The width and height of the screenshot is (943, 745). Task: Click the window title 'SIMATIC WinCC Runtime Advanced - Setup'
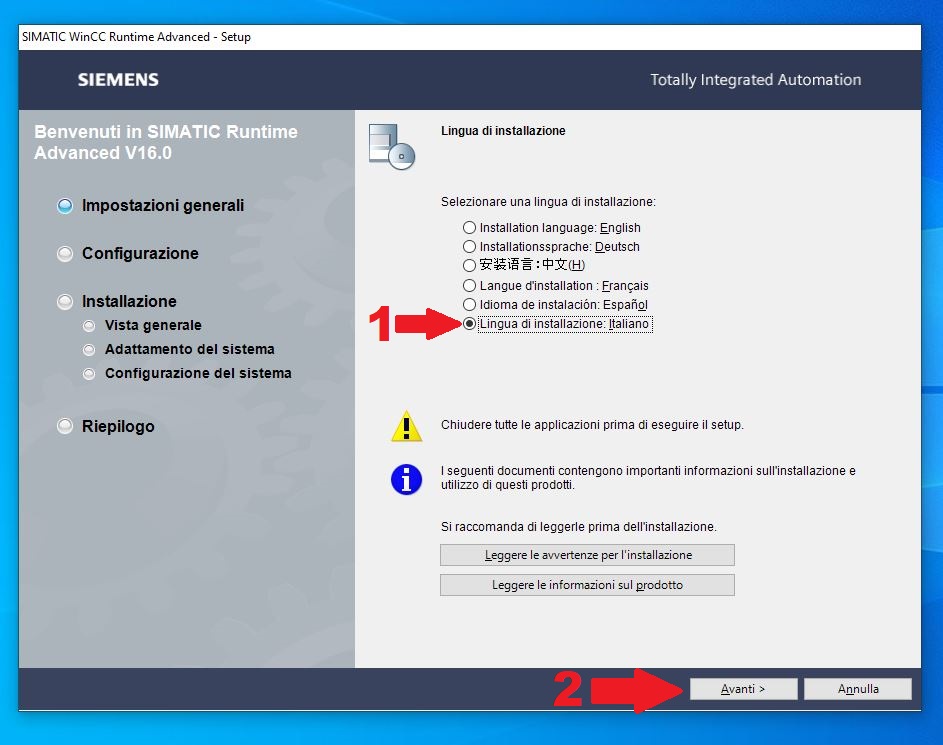pos(137,37)
